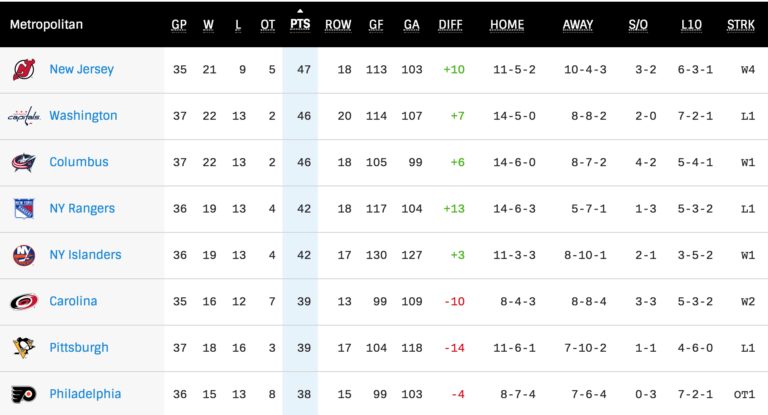
Task: Click the Columbus Blue Jackets logo
Action: pos(24,162)
